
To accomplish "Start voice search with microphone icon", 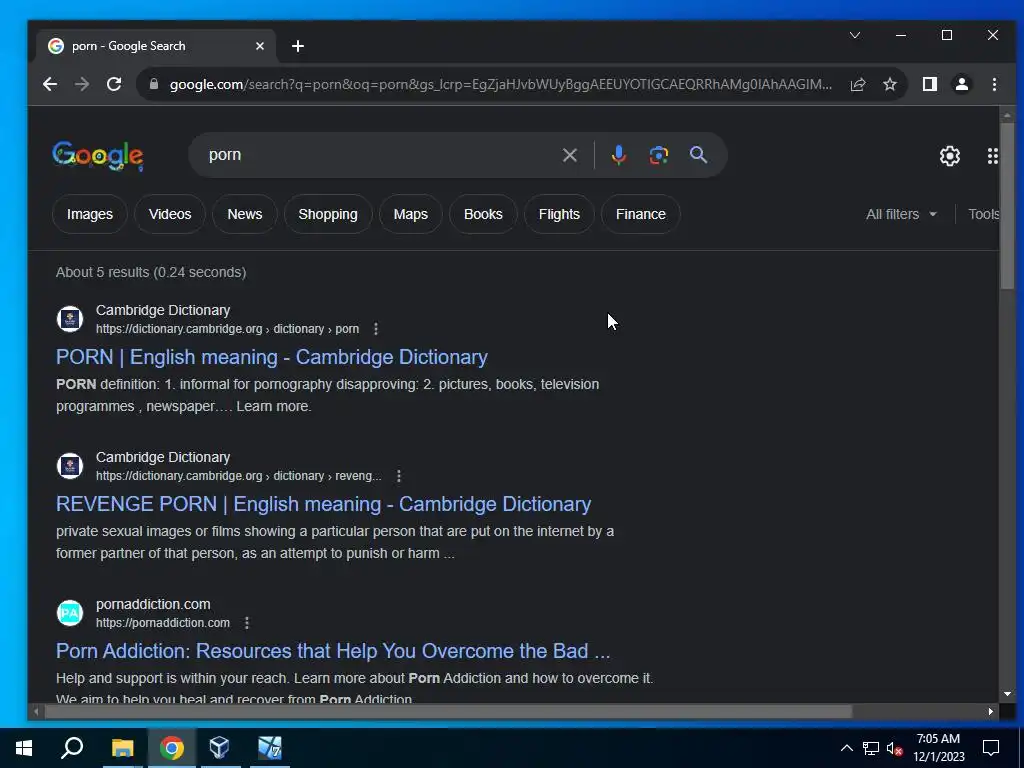I will coord(618,155).
